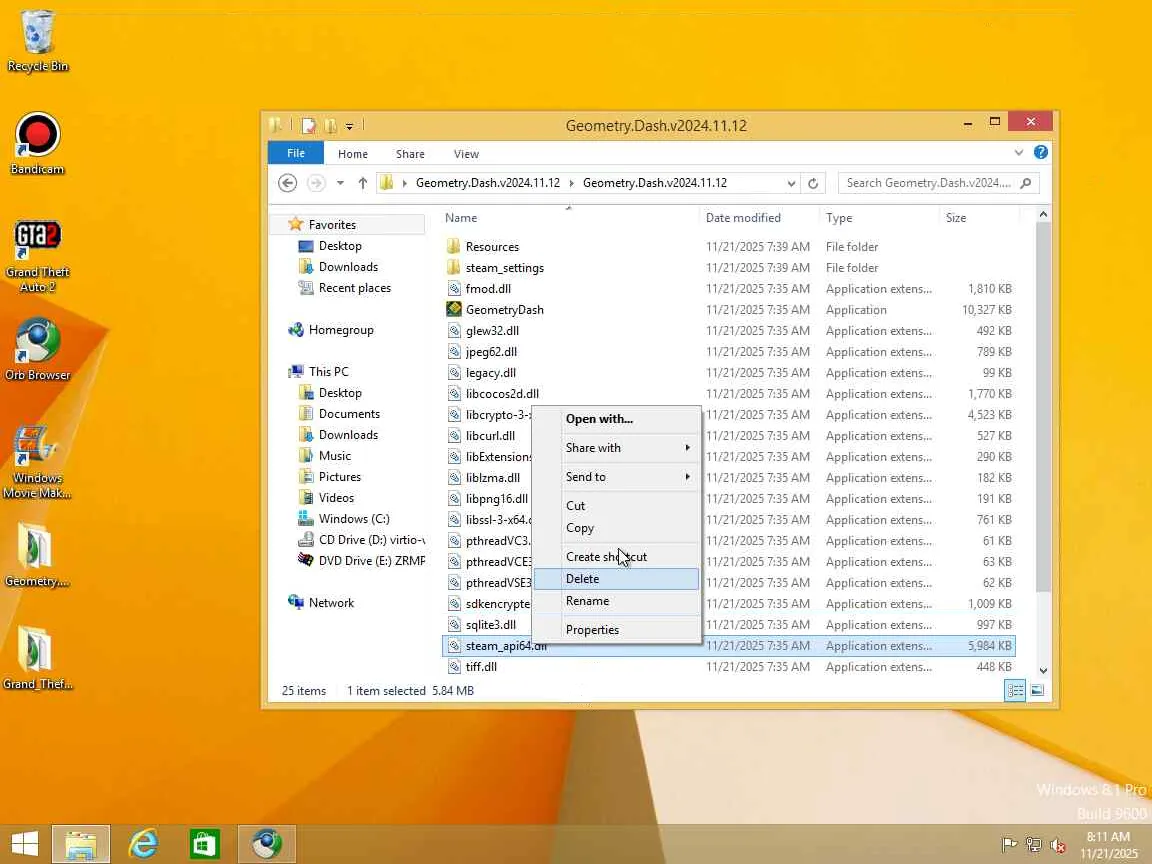Click the chevron between the Geometry.Dash.v2024.11.12 breadcrumbs
The width and height of the screenshot is (1152, 864).
pos(571,183)
